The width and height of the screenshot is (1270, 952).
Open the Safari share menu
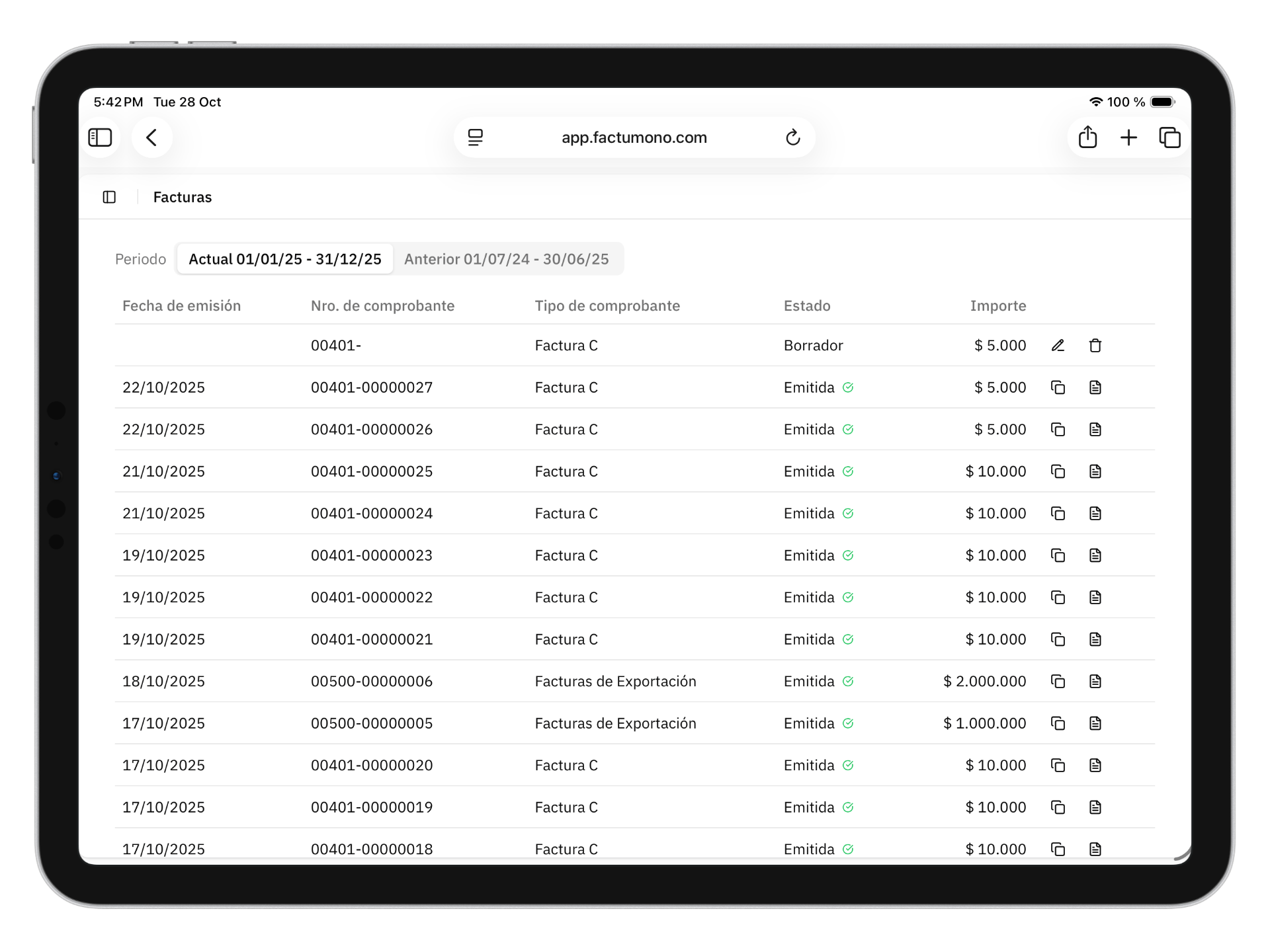pyautogui.click(x=1087, y=138)
